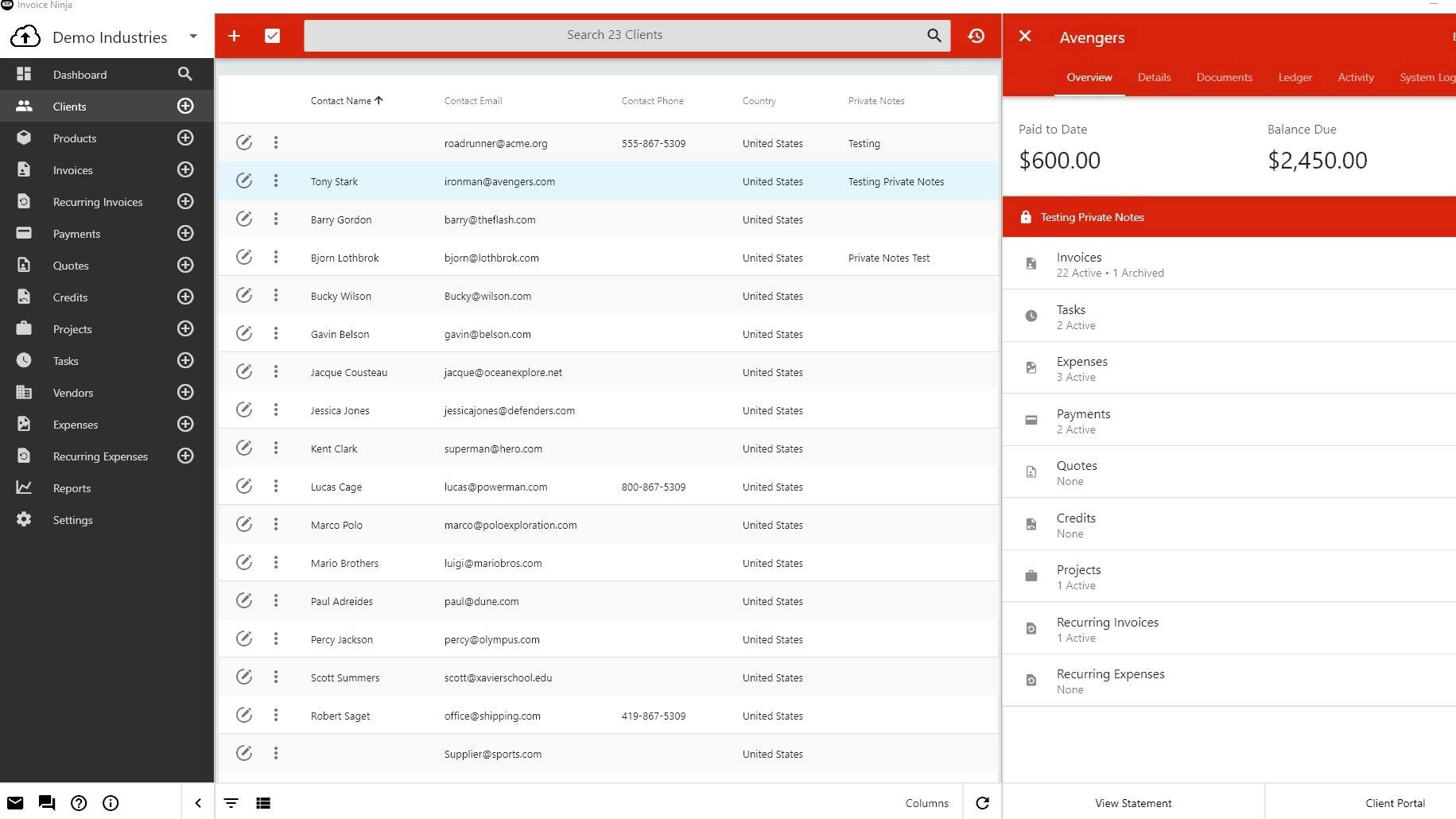Open the history clock icon

(976, 36)
